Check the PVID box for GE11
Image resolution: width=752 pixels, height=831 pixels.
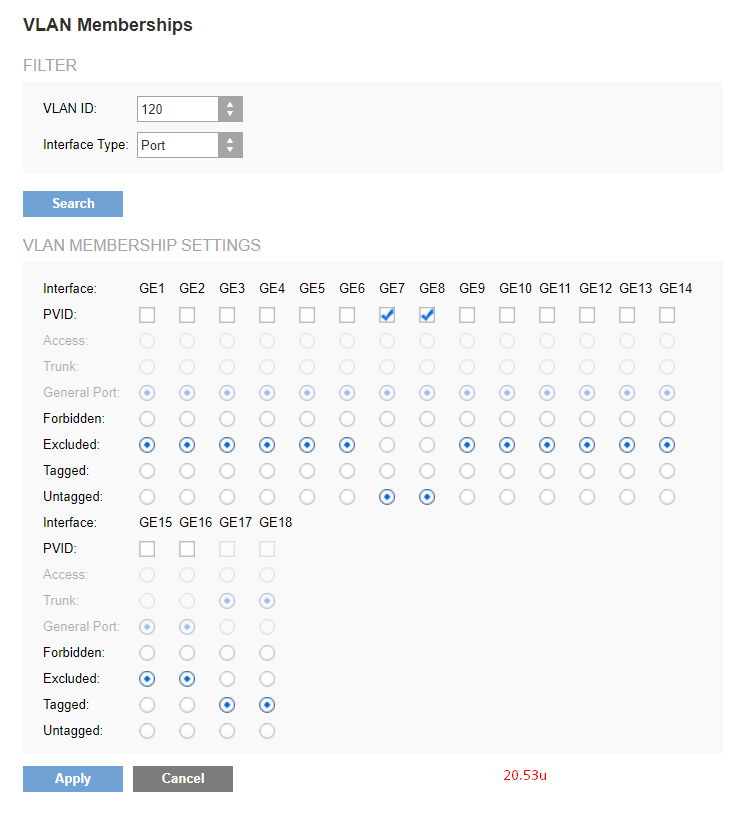pyautogui.click(x=547, y=315)
